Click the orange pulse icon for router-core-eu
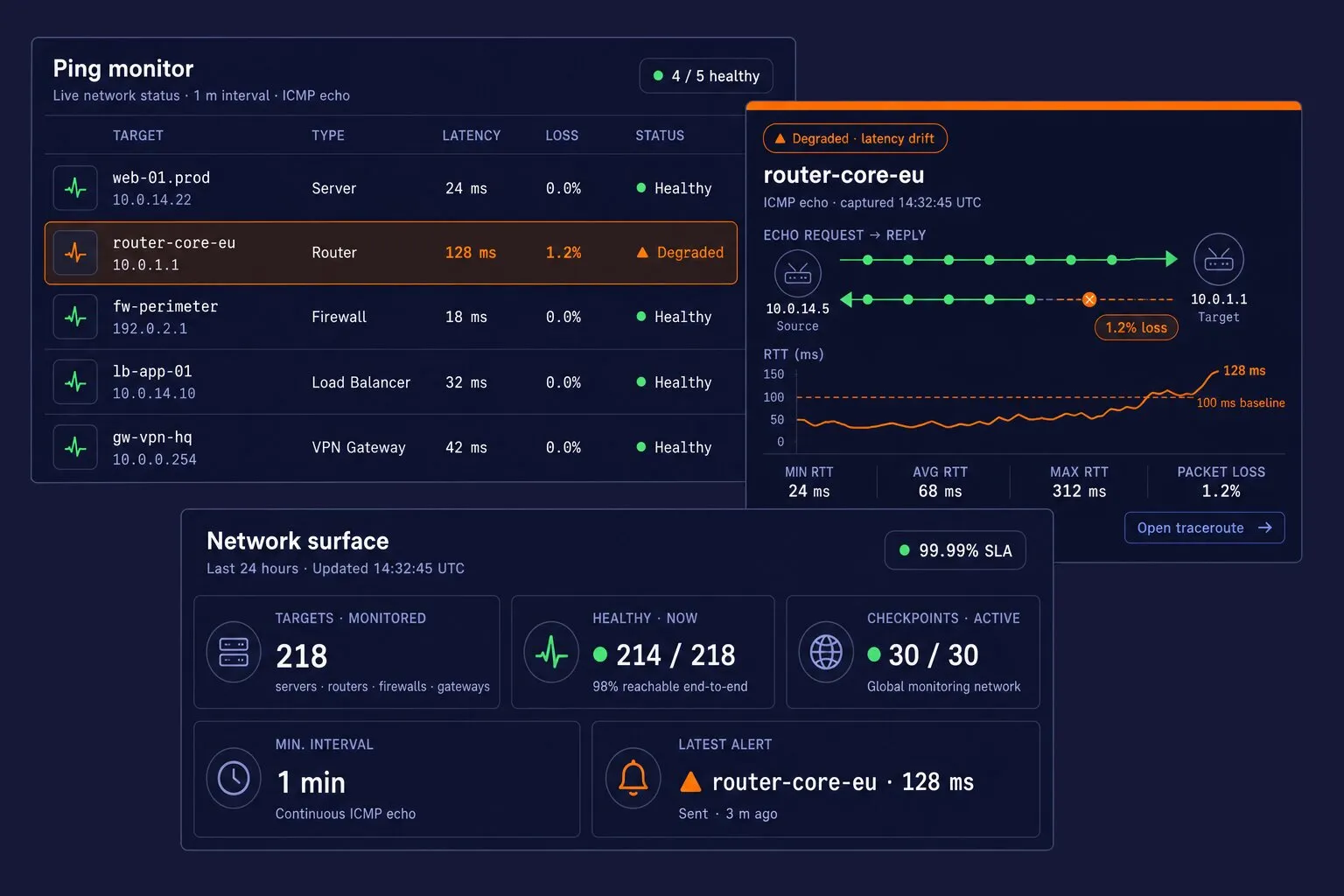 click(75, 253)
